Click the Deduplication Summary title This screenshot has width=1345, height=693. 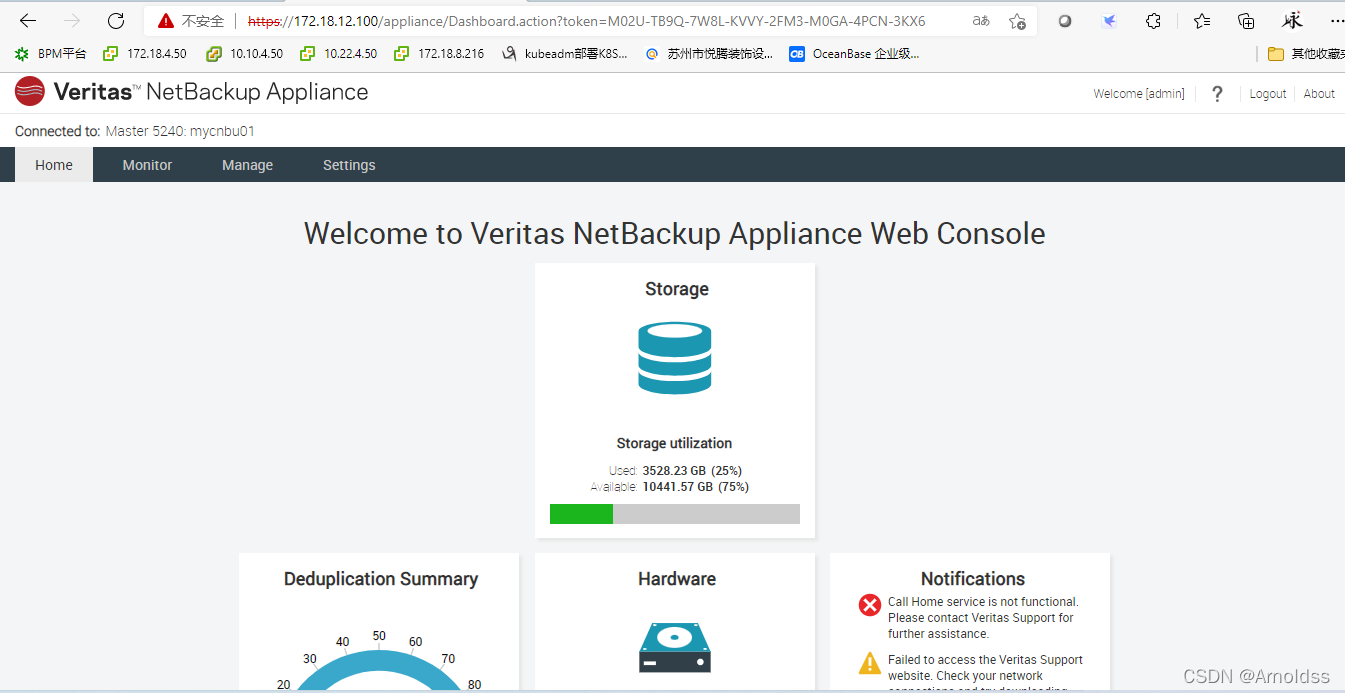[381, 579]
